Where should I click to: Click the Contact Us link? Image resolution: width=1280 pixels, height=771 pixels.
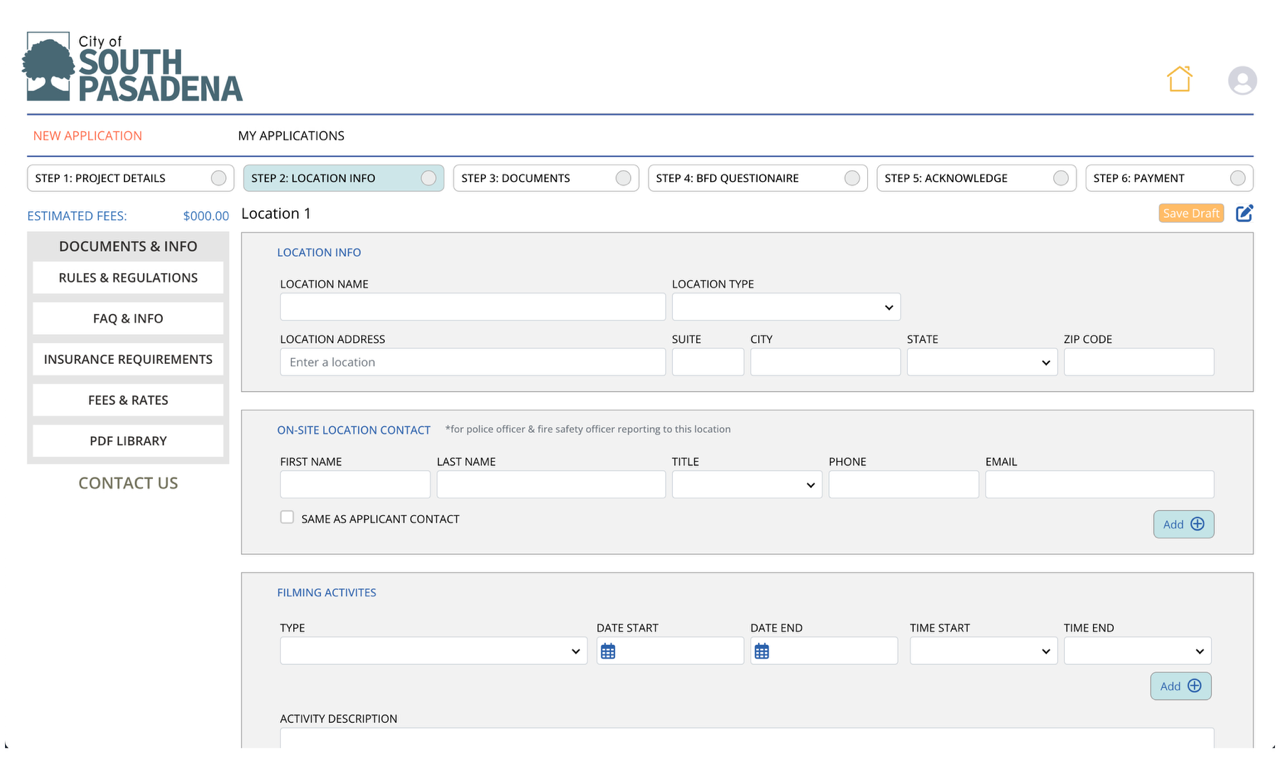128,483
